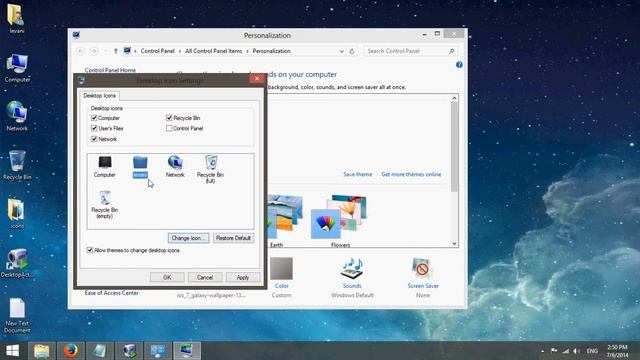Open levani folder on desktop
This screenshot has height=360, width=640.
coord(17,18)
